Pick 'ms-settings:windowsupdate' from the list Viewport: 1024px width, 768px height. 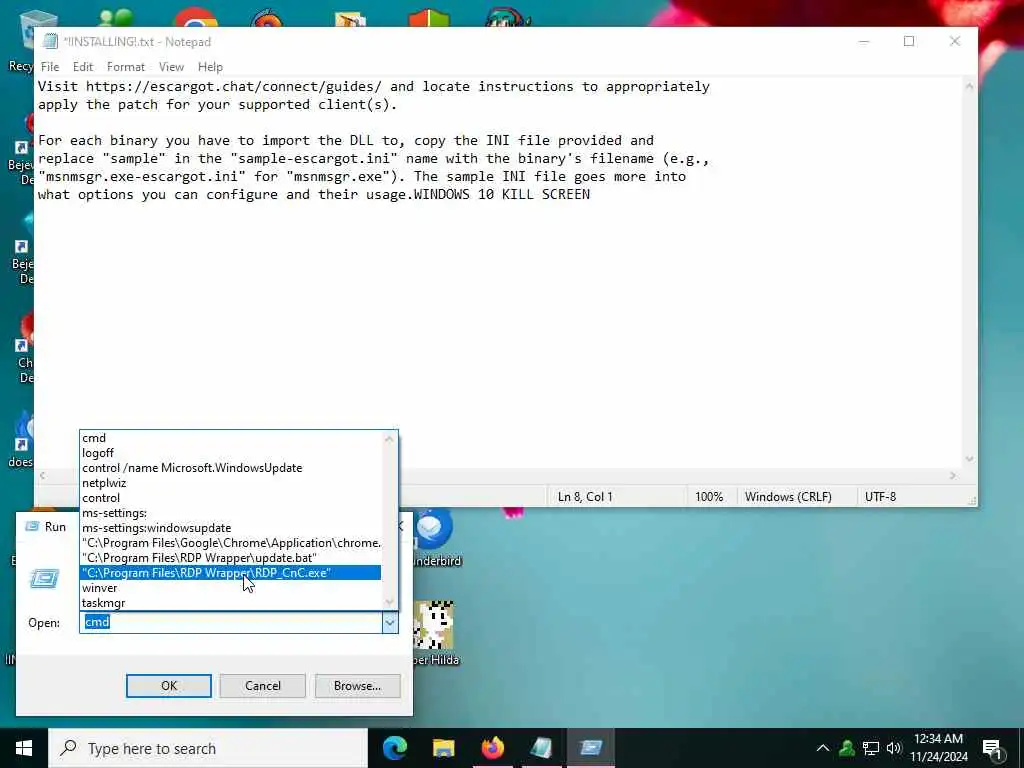[x=231, y=528]
